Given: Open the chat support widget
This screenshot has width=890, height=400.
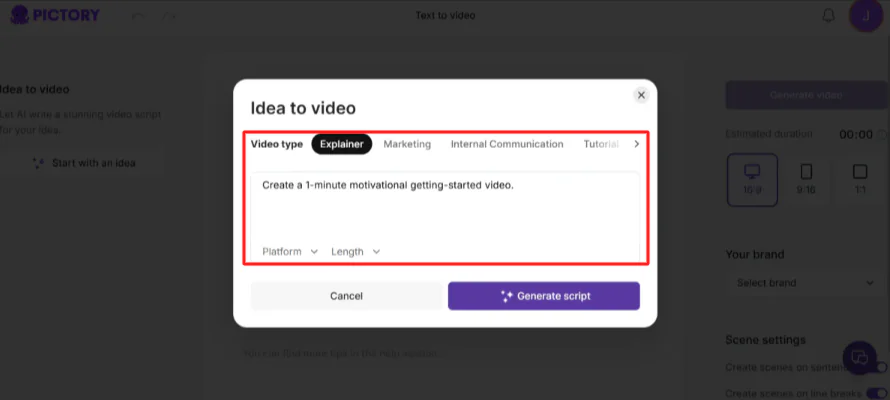Looking at the screenshot, I should [860, 357].
